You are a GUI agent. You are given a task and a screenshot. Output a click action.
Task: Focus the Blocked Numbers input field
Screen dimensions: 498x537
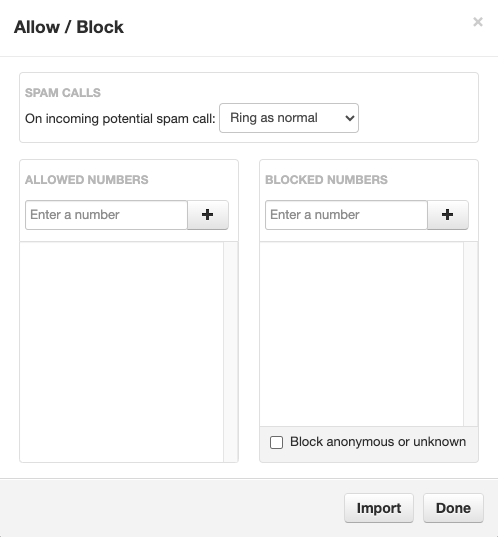point(346,215)
